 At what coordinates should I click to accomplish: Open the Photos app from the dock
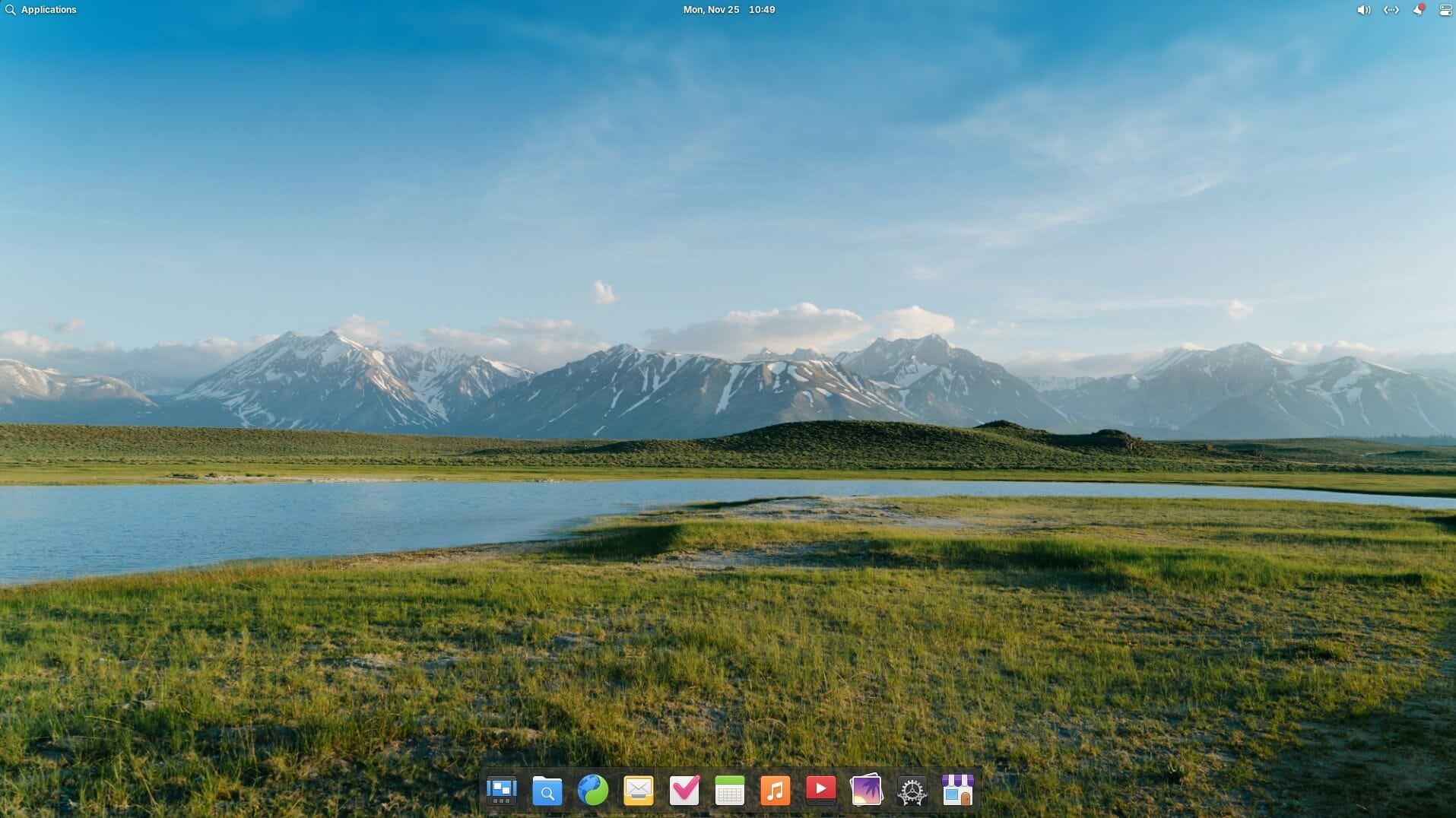(x=866, y=791)
